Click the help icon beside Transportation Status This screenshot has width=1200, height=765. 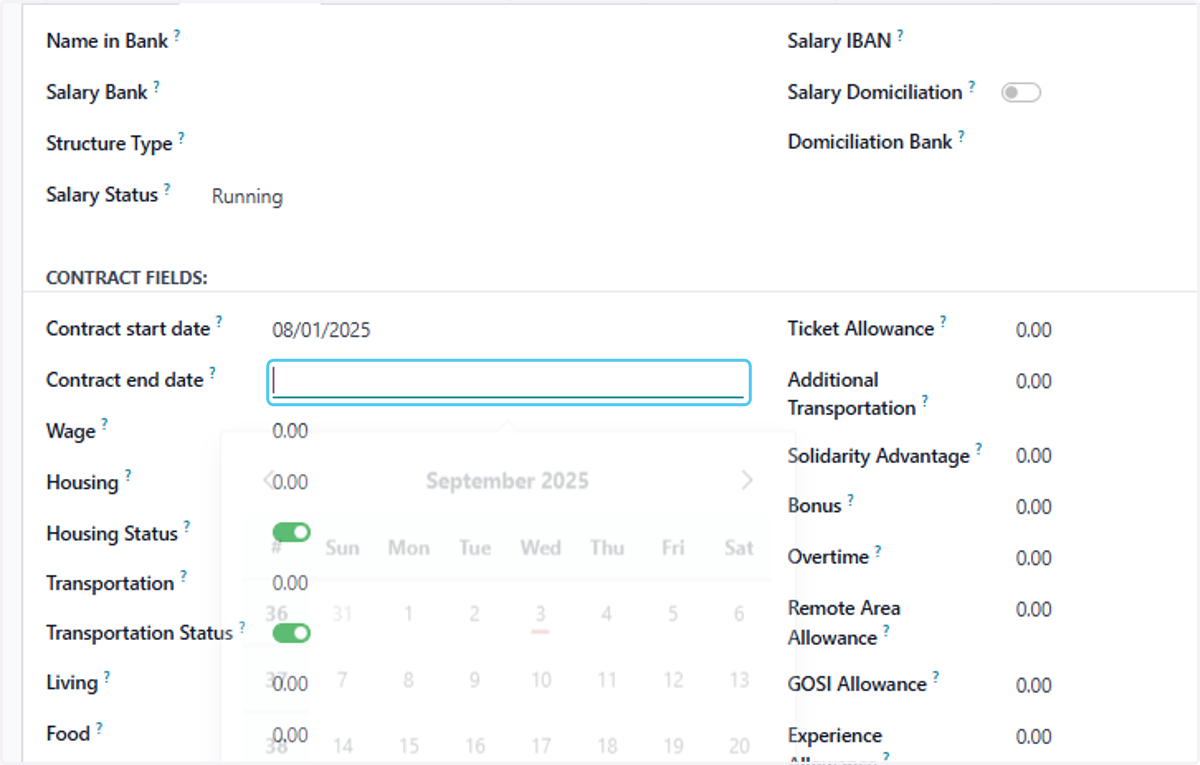pyautogui.click(x=241, y=628)
